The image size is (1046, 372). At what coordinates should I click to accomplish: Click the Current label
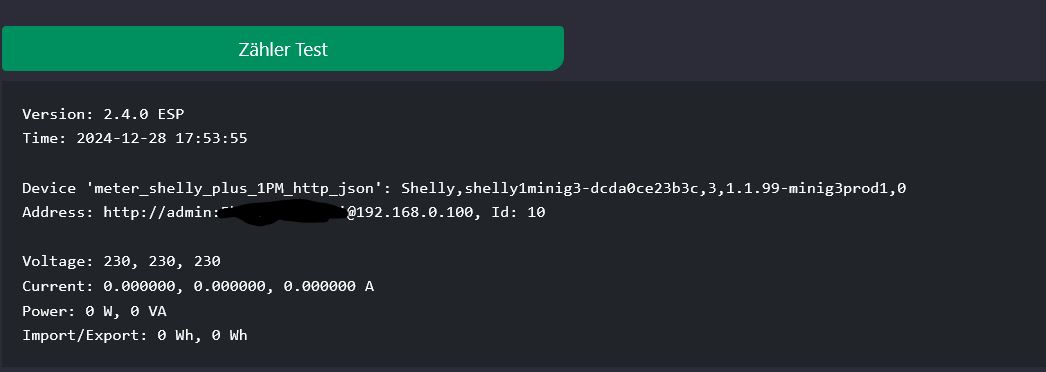point(58,286)
